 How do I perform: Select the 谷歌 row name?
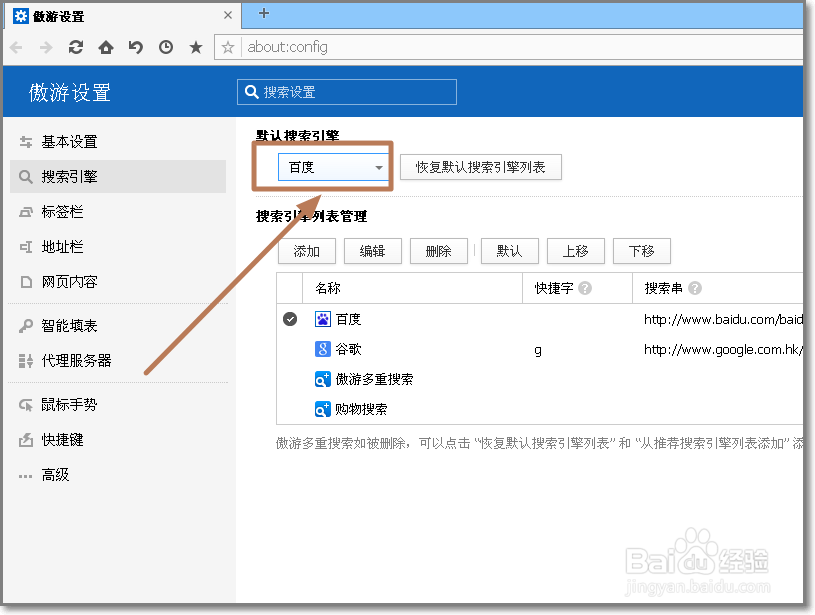(x=348, y=349)
